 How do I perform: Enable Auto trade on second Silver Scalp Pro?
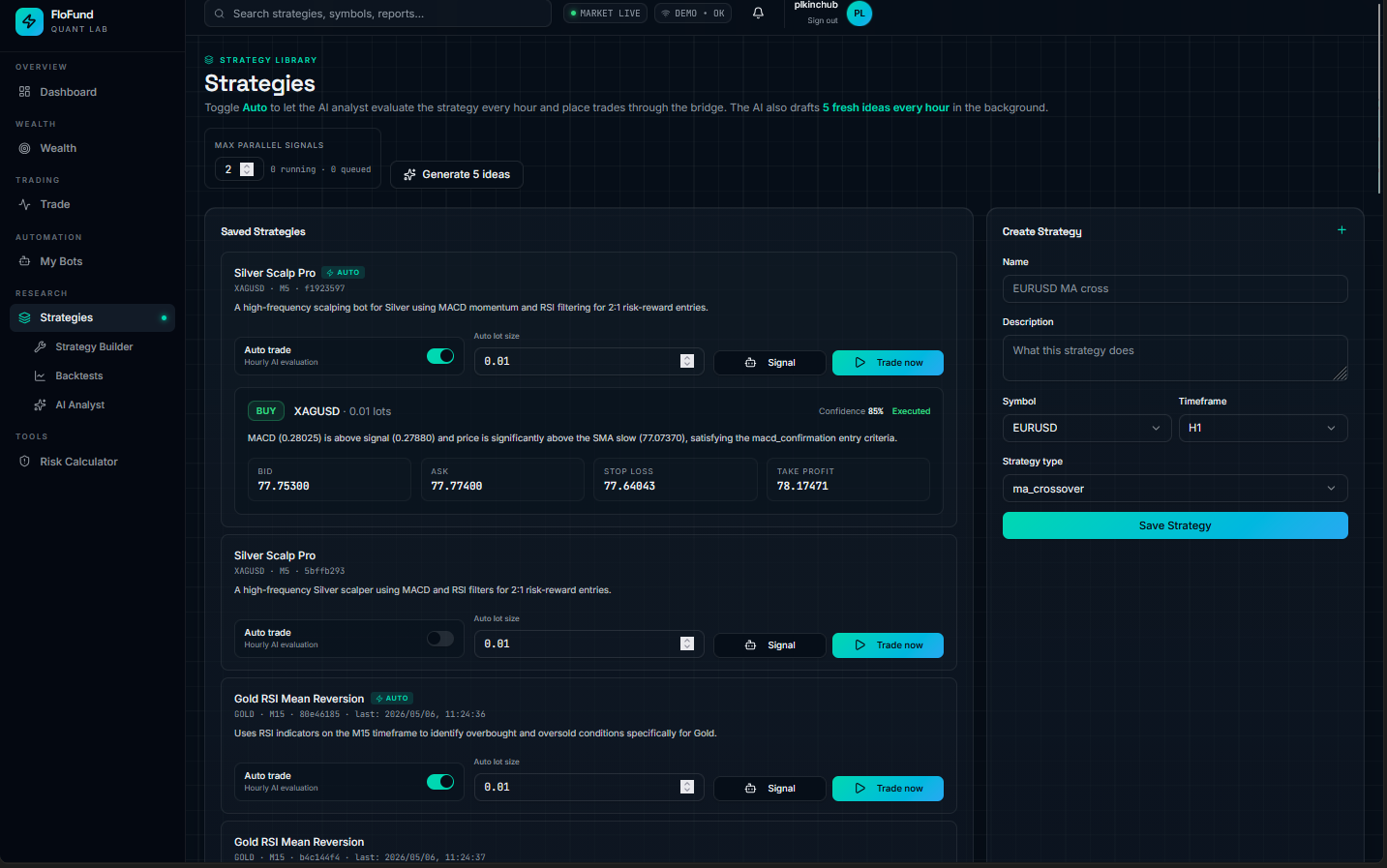440,639
